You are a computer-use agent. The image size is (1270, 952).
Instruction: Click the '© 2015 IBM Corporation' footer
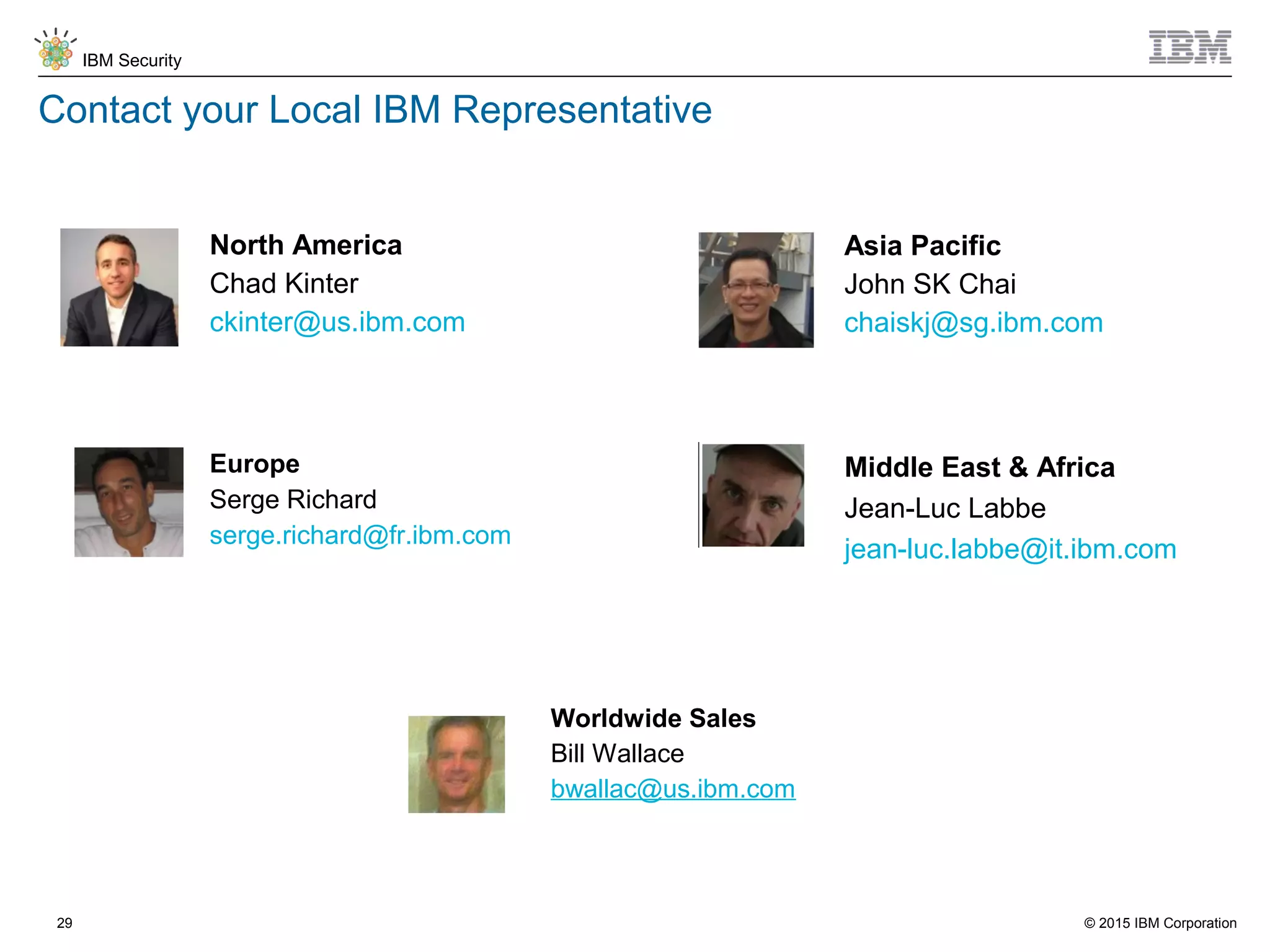(x=1160, y=923)
